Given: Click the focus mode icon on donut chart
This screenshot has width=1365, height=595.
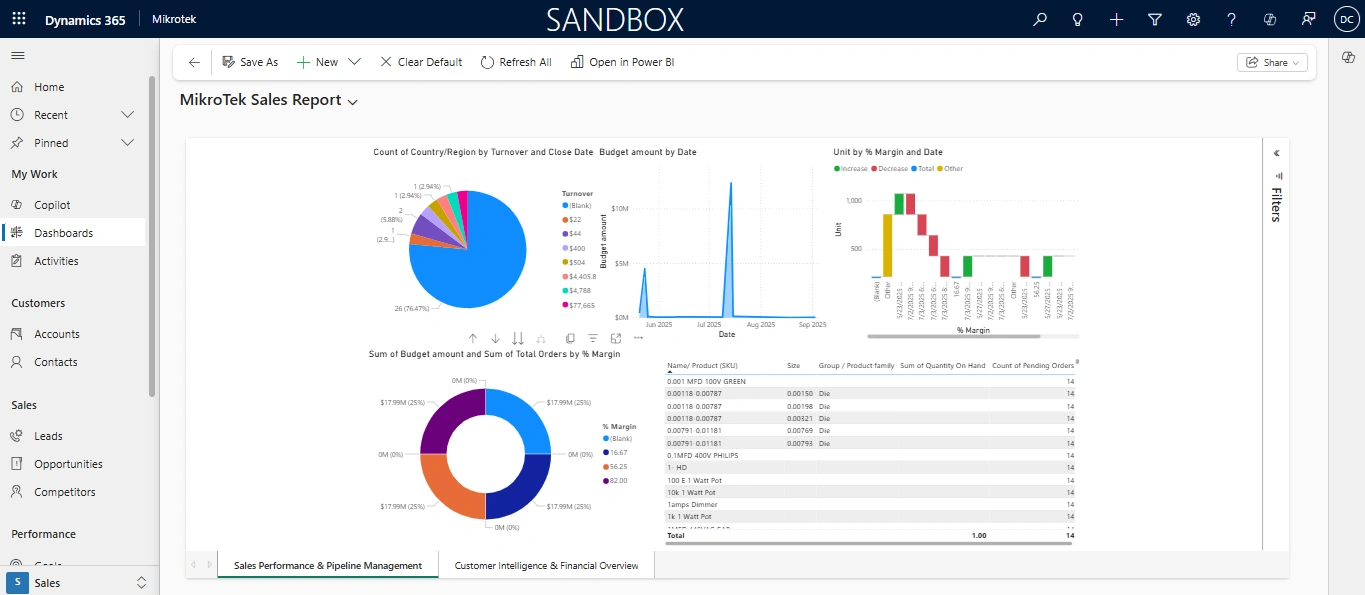Looking at the screenshot, I should click(616, 339).
